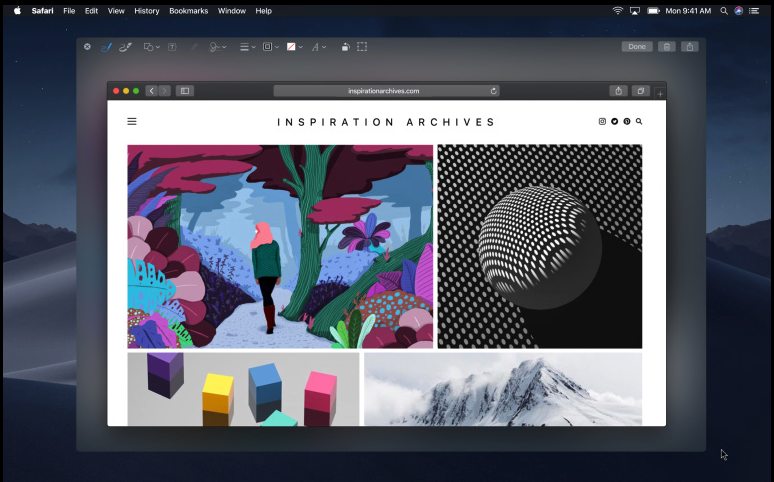Open the hamburger menu on Inspiration Archives
This screenshot has height=482, width=774.
click(x=132, y=121)
